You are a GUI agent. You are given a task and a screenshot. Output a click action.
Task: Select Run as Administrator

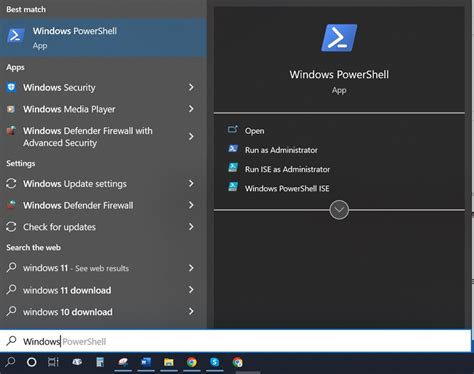coord(281,150)
